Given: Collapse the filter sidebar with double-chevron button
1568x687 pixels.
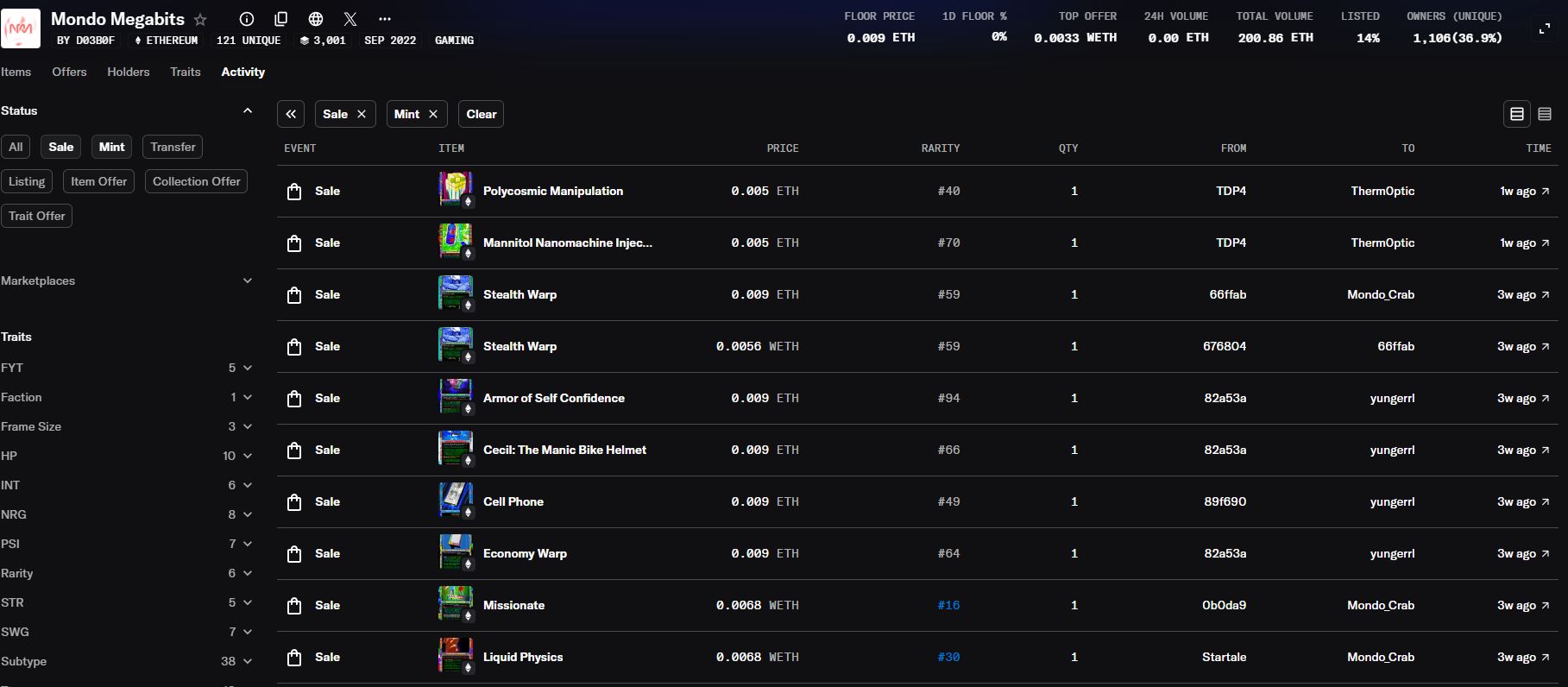Looking at the screenshot, I should tap(291, 114).
